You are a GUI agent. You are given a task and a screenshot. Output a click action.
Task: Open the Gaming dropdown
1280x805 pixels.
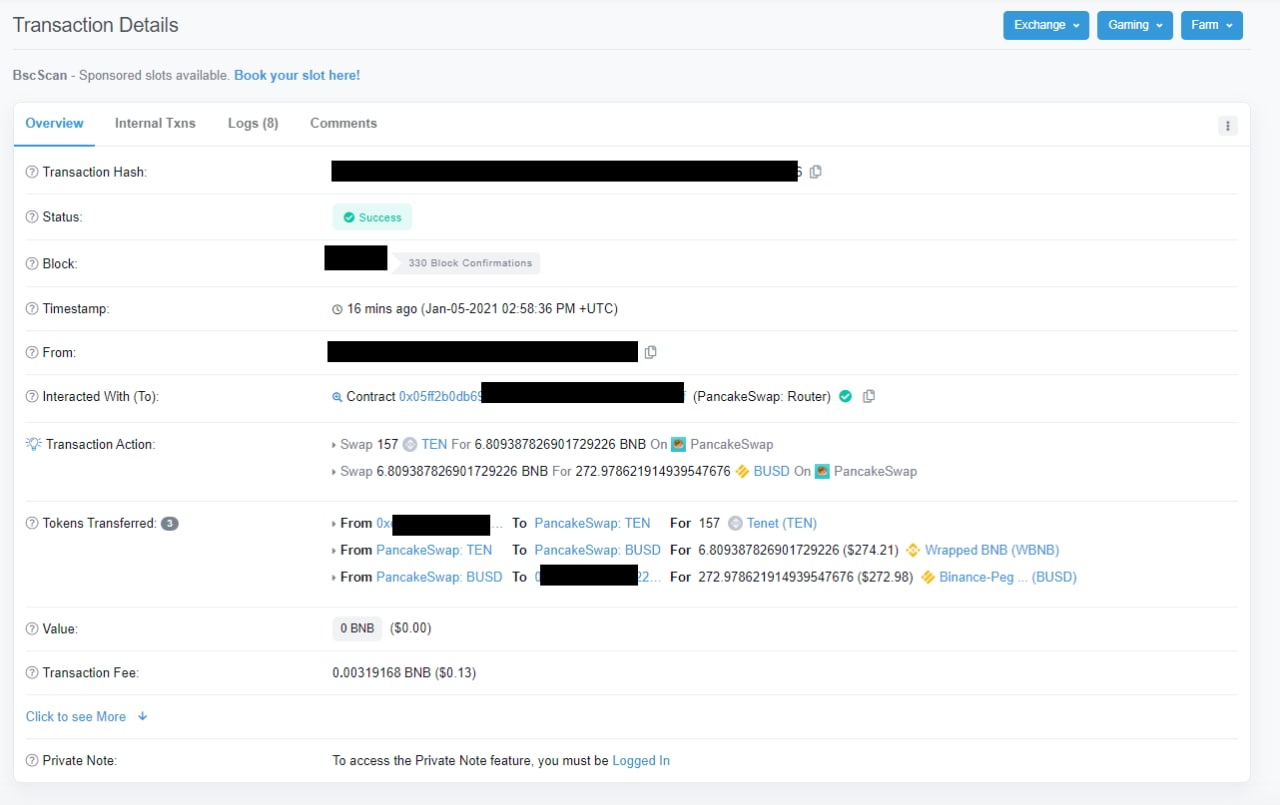[x=1135, y=25]
